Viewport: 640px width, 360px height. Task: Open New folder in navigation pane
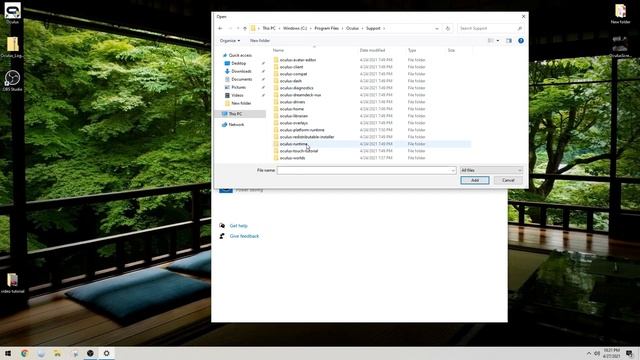241,103
